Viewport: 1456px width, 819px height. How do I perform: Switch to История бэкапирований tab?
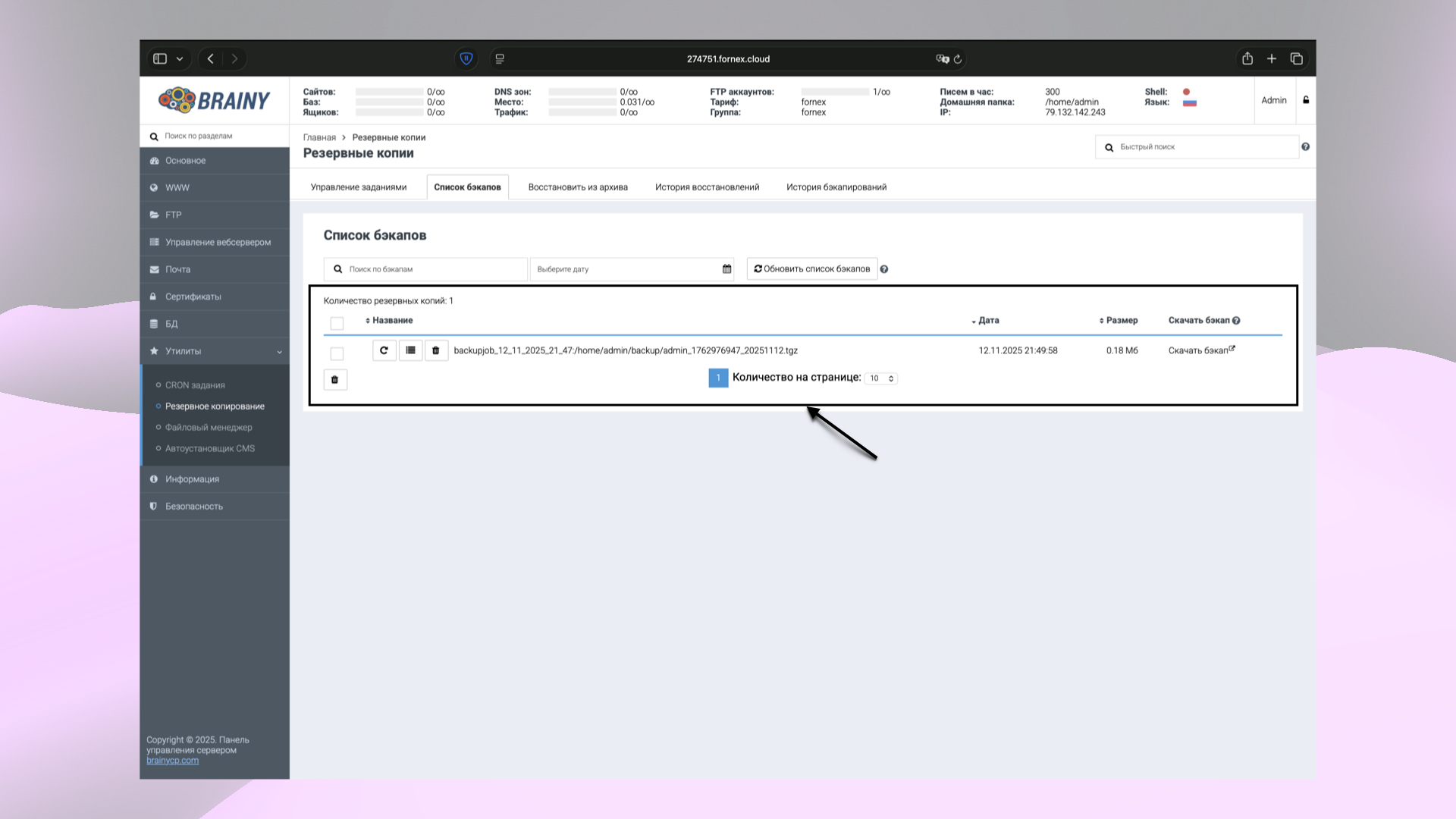(836, 187)
